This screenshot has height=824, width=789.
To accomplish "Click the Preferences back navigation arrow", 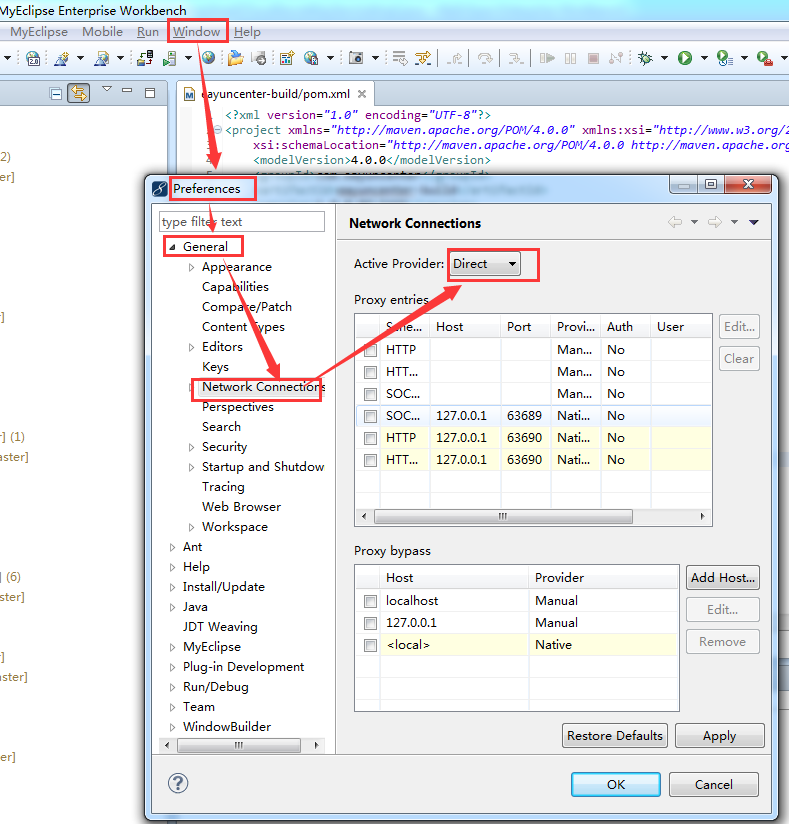I will (x=675, y=222).
